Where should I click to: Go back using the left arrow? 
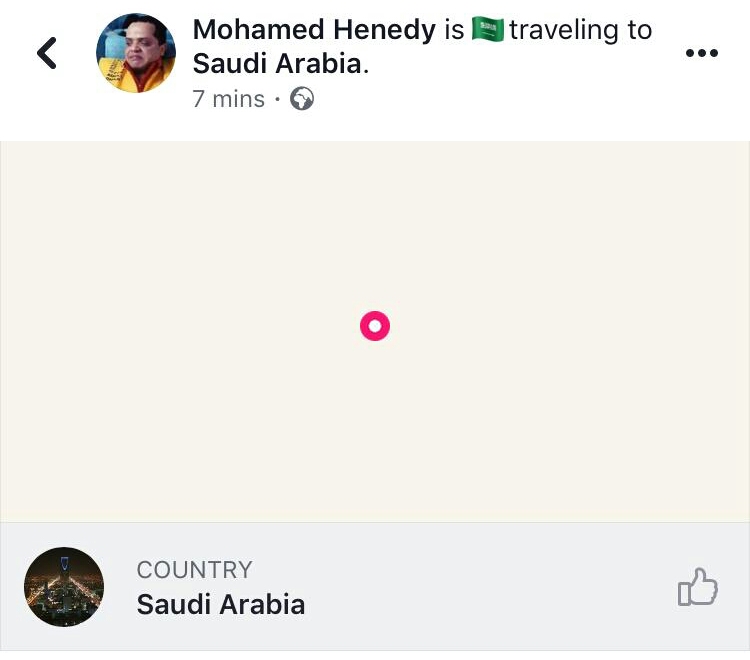click(x=47, y=53)
